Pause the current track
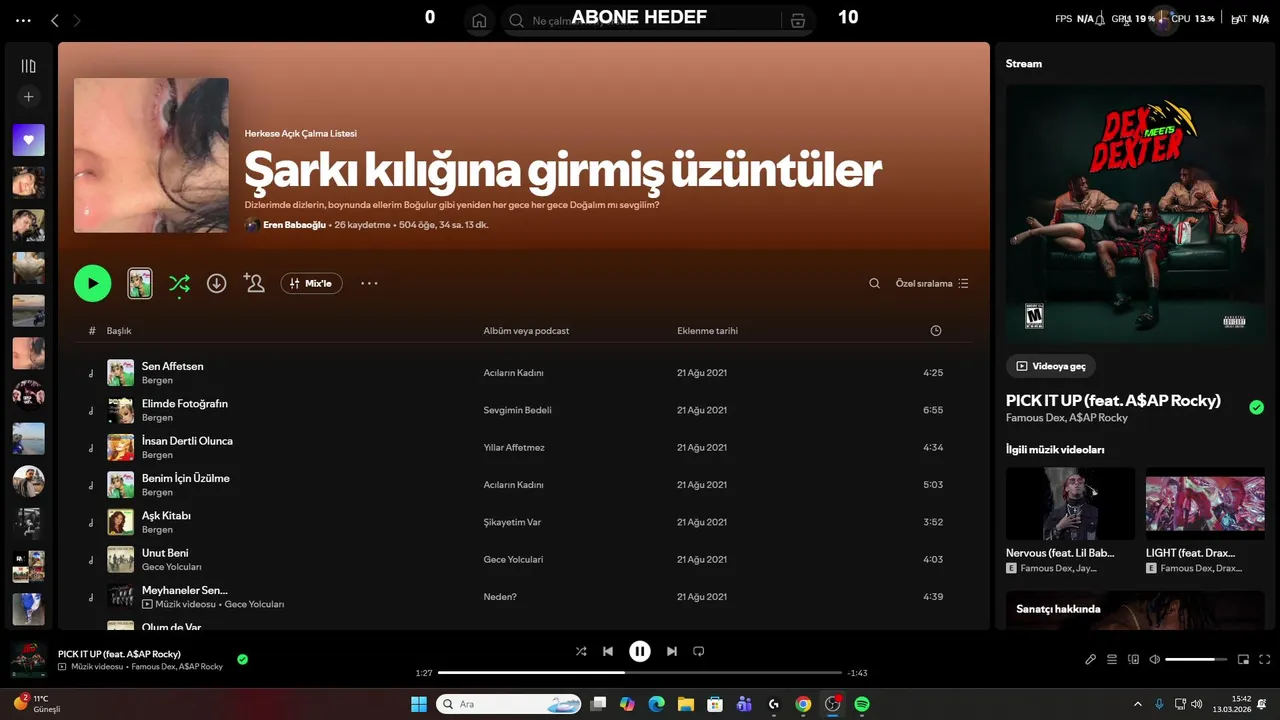1280x720 pixels. tap(640, 651)
